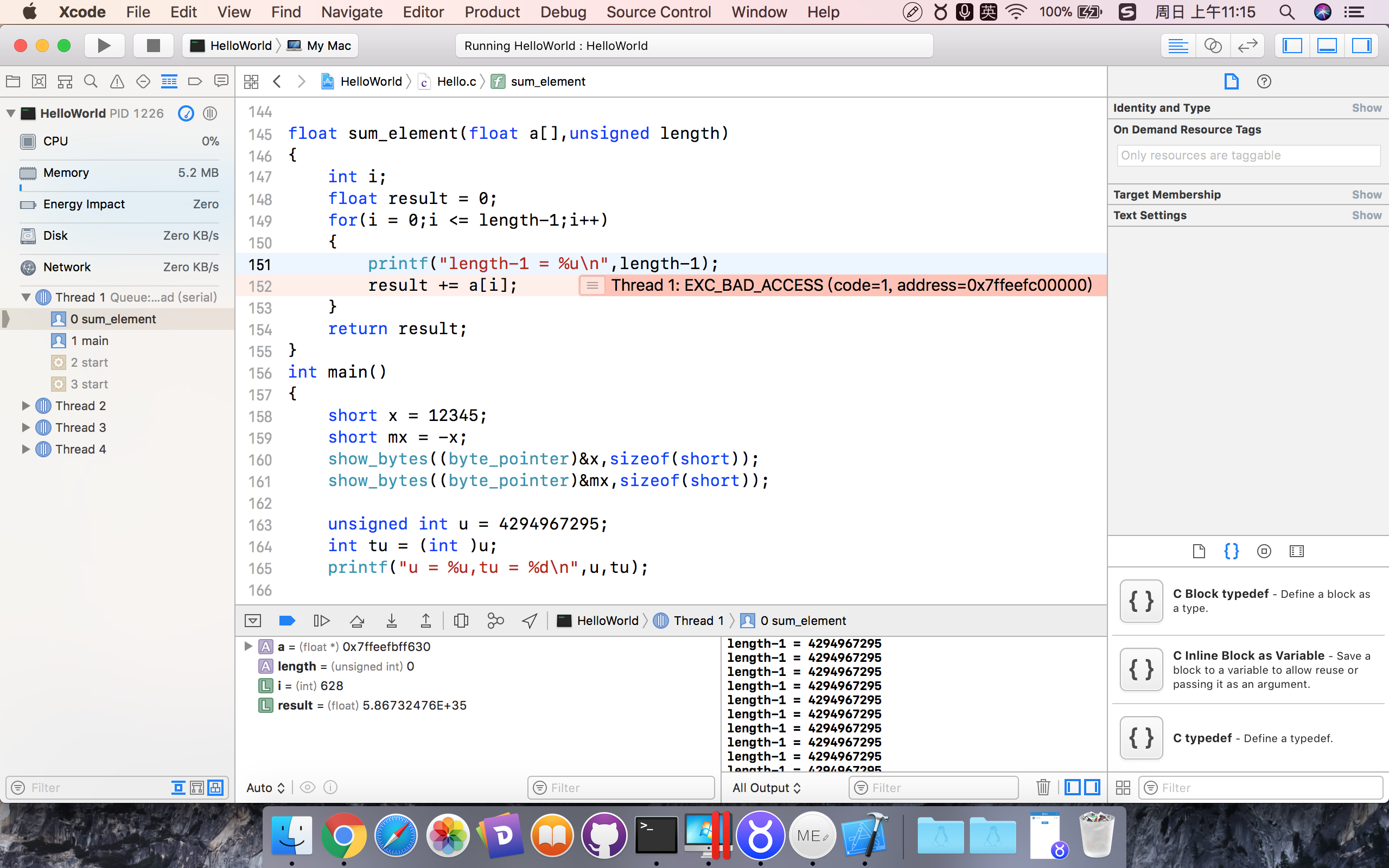
Task: Hide the navigator panel
Action: 1292,46
